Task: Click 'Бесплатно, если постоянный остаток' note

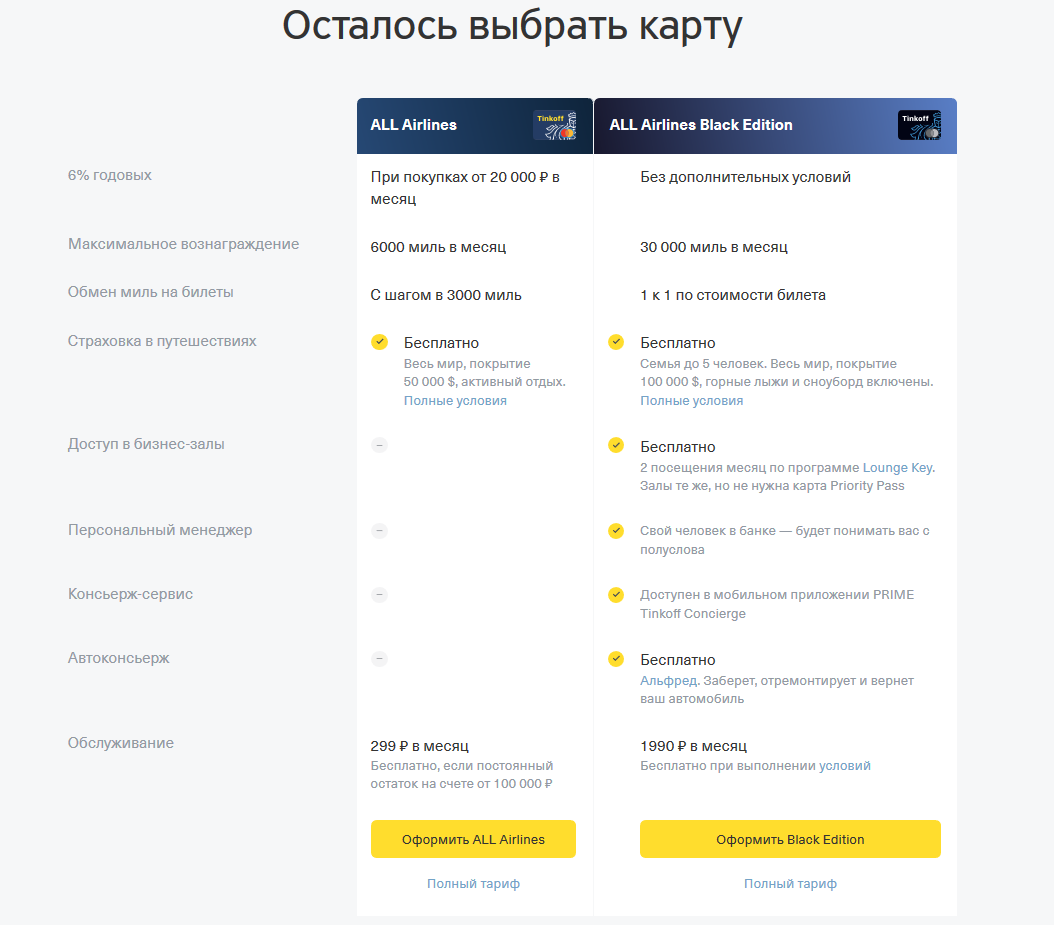Action: 462,774
